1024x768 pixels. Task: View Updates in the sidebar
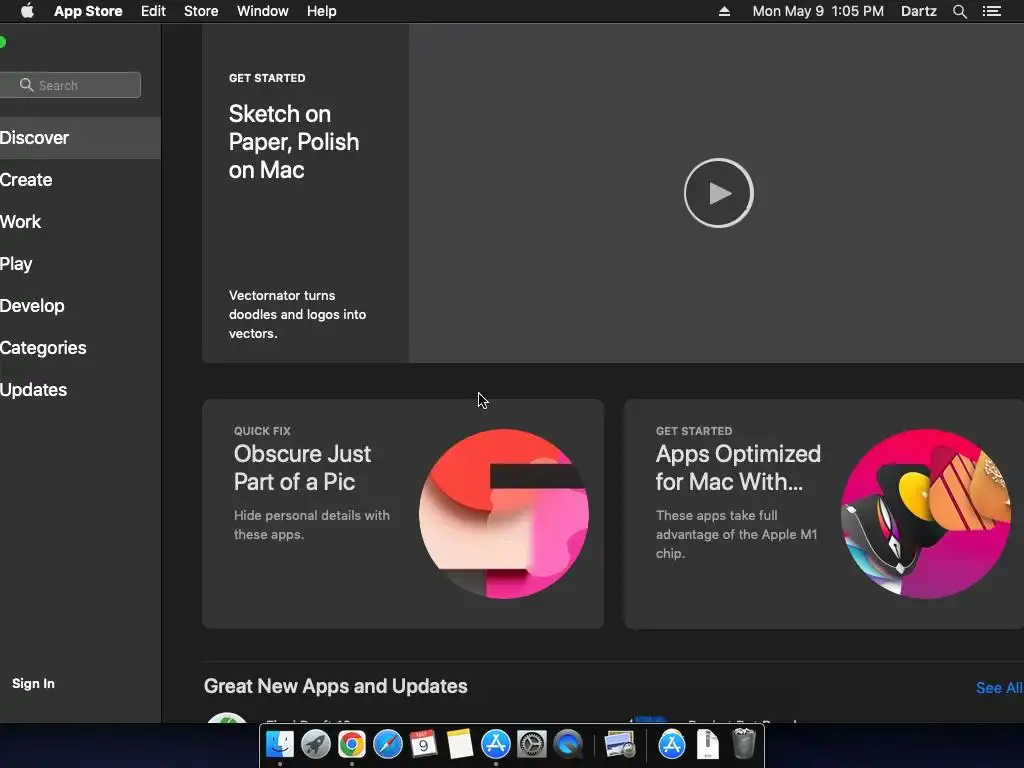(x=80, y=390)
